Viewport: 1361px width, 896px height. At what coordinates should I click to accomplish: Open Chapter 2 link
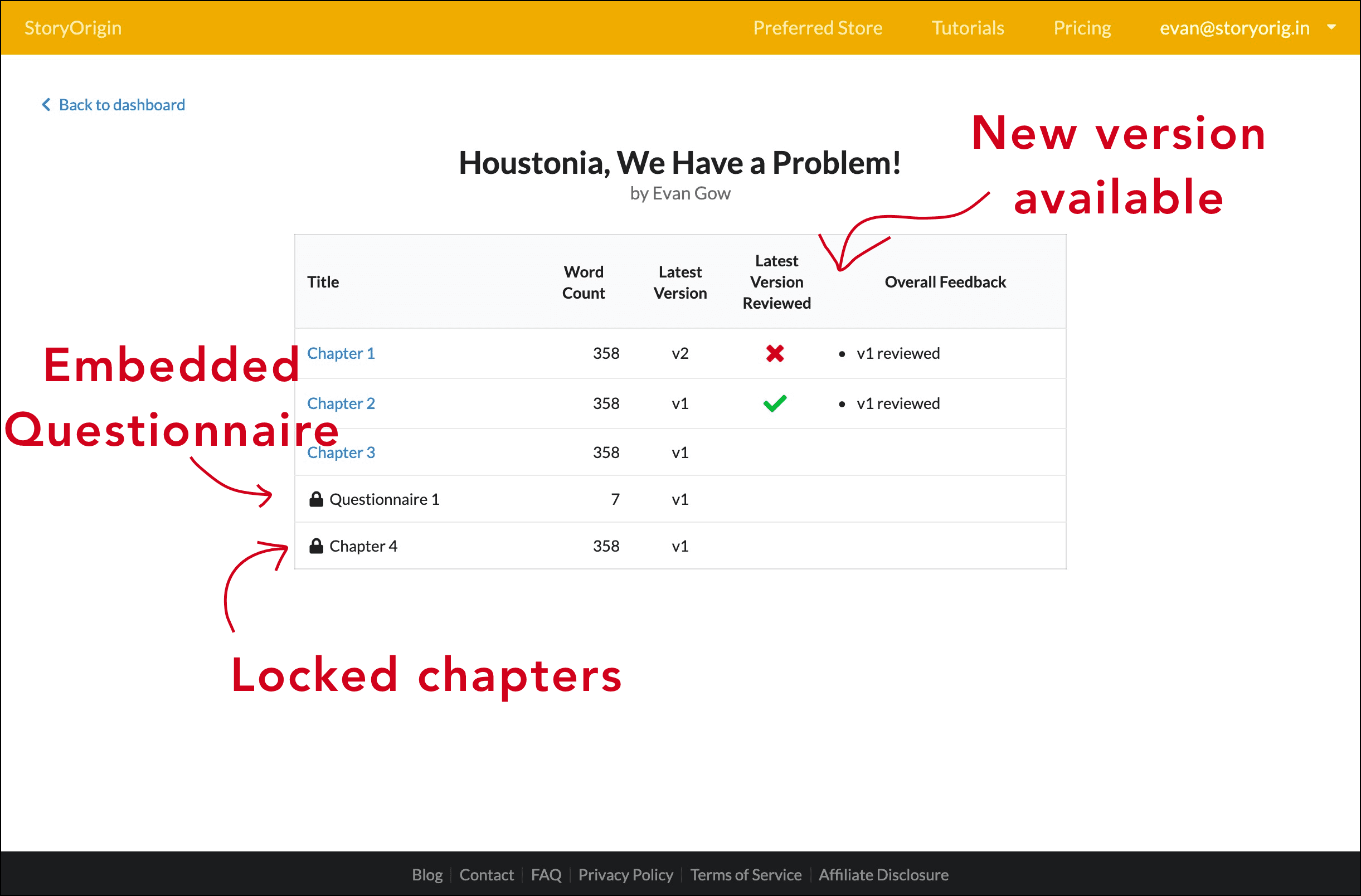341,403
